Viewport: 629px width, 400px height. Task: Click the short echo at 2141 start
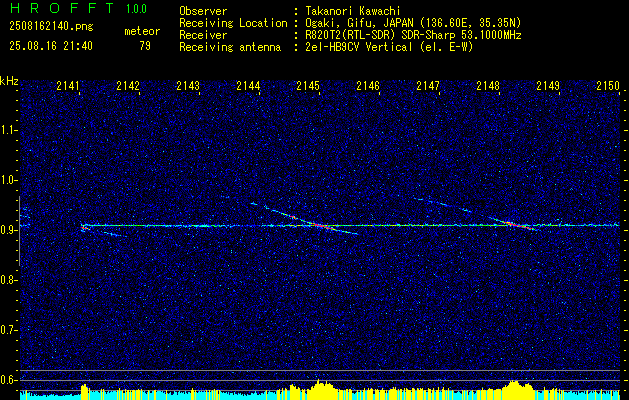tap(84, 228)
